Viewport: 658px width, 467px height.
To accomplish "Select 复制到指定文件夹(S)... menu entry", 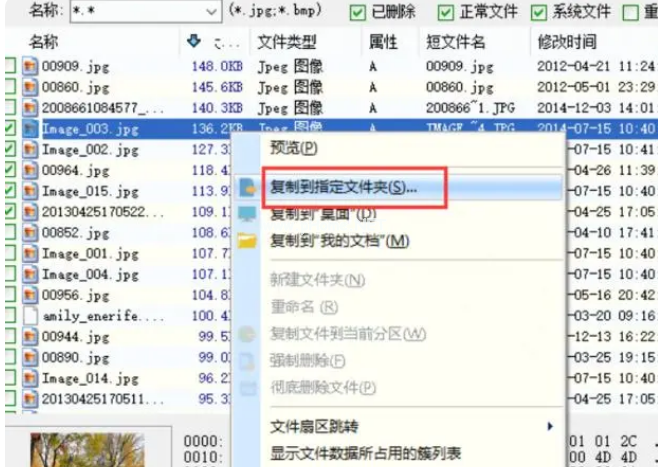I will 344,188.
